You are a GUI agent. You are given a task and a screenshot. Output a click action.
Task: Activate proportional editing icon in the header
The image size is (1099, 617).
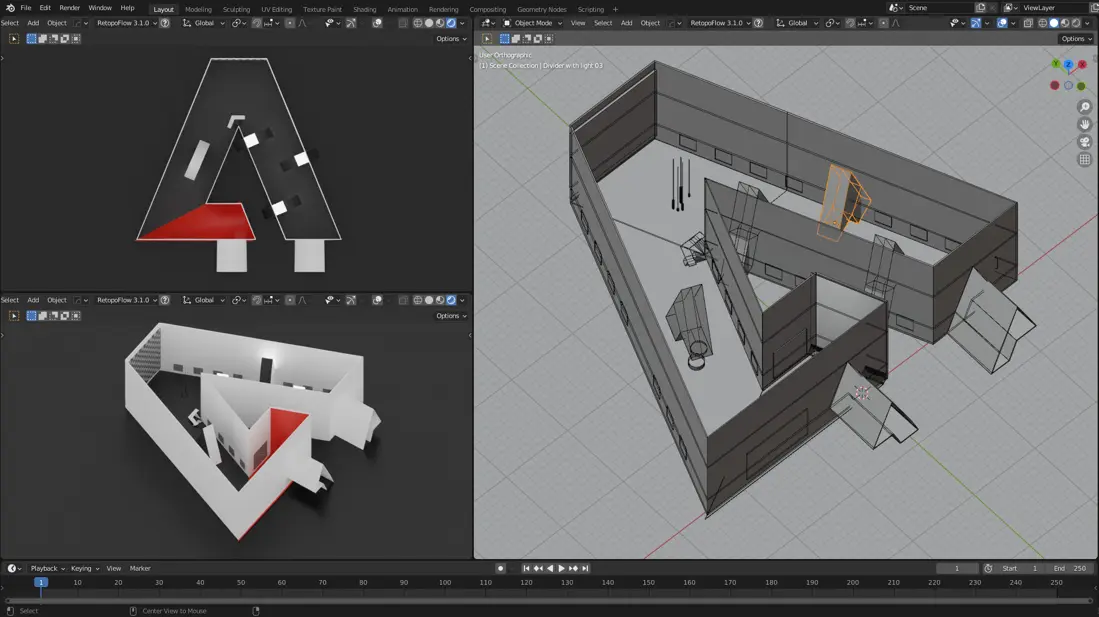click(881, 22)
